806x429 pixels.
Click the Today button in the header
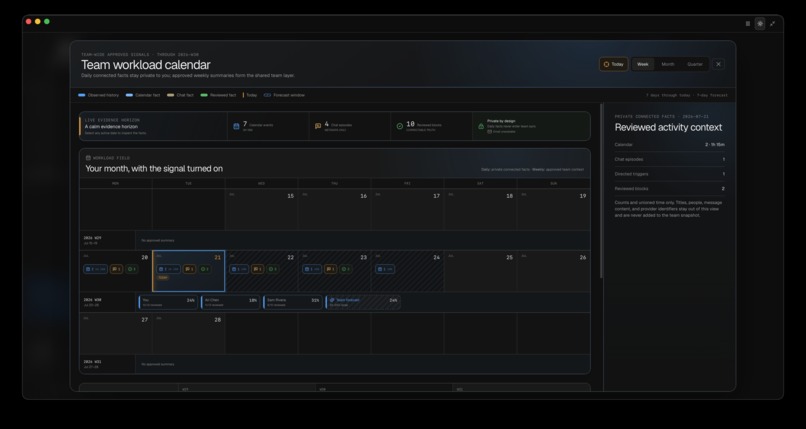[x=613, y=64]
